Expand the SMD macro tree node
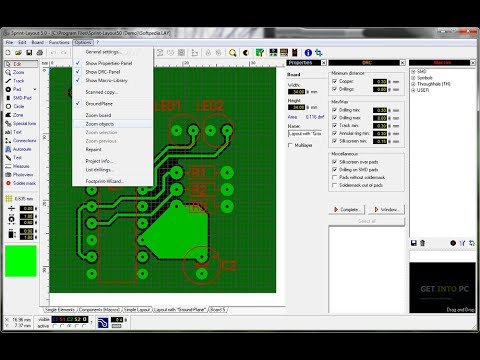Viewport: 480px width, 360px height. pos(413,72)
